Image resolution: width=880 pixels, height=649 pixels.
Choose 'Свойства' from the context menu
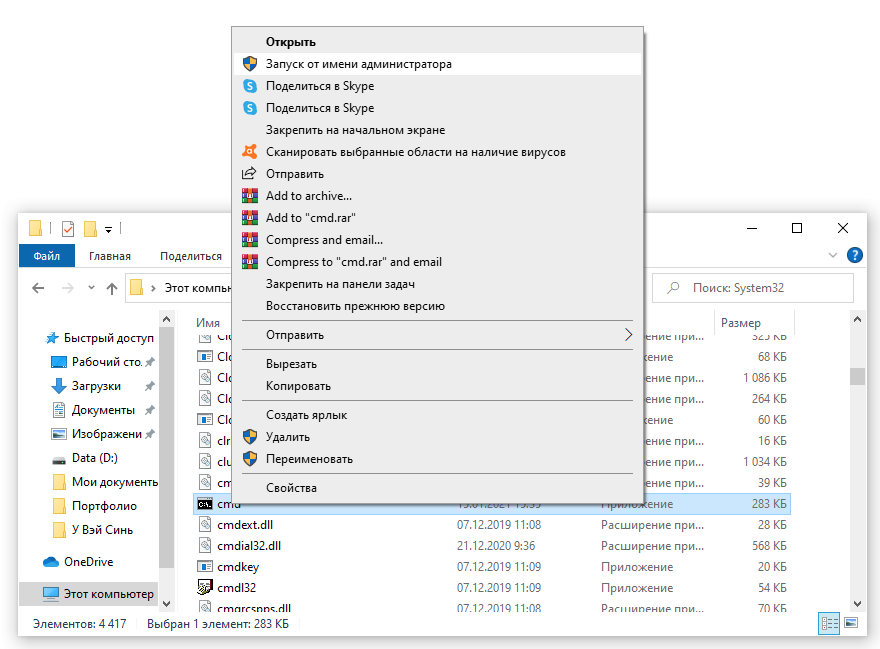(291, 488)
